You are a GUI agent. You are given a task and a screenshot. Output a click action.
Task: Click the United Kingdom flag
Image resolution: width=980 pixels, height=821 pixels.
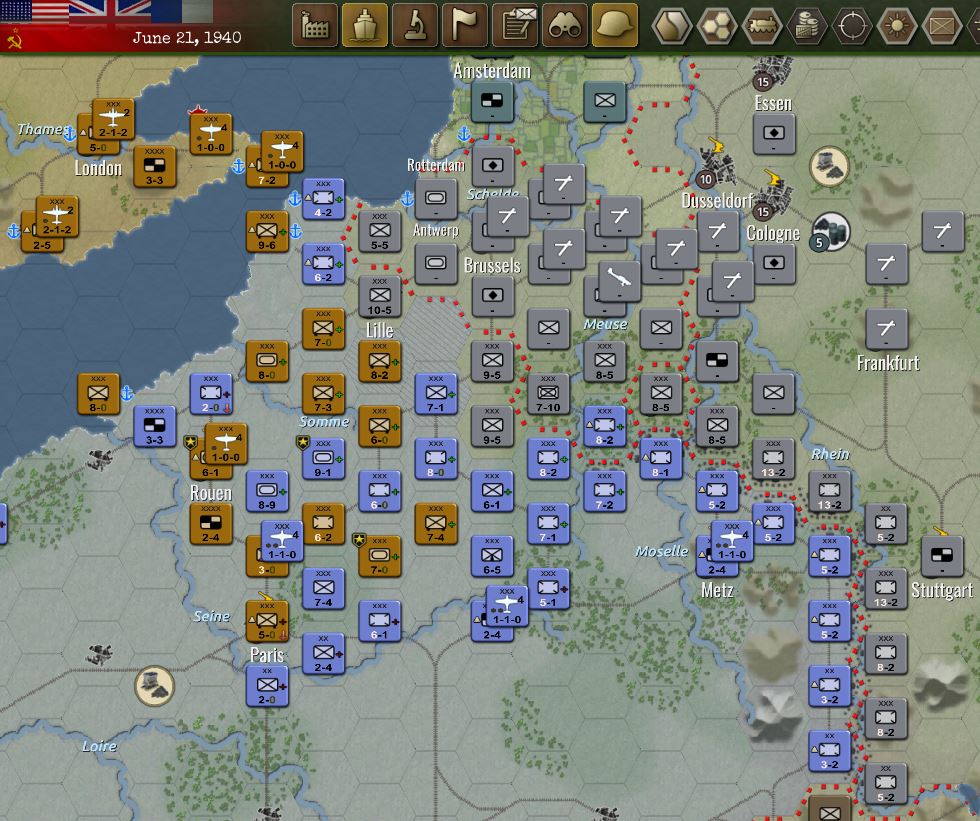pyautogui.click(x=109, y=11)
